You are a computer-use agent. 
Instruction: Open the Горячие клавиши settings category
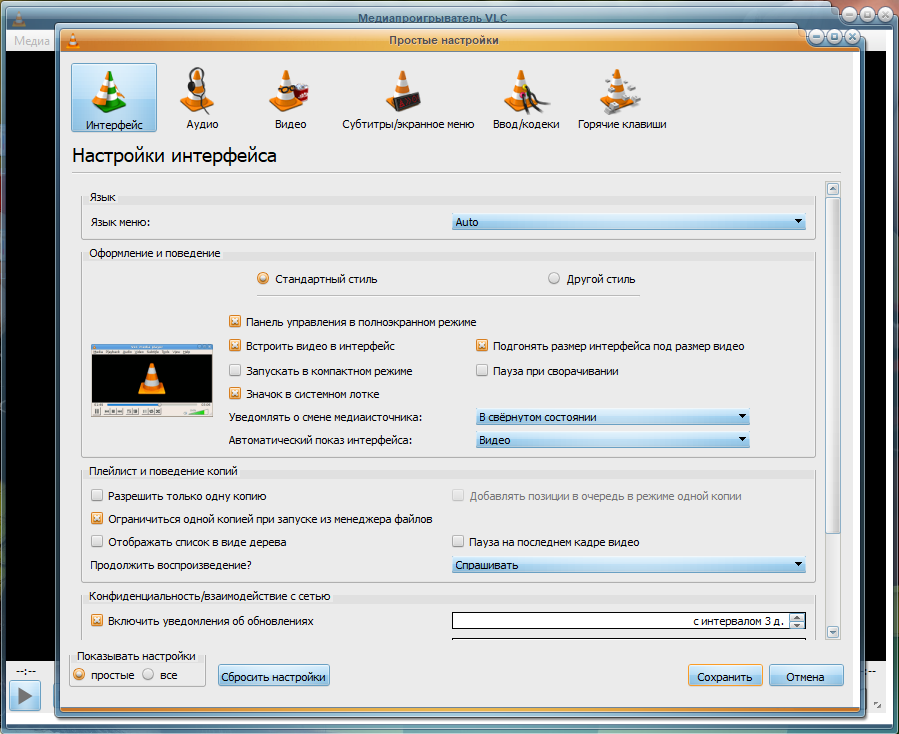click(x=622, y=97)
